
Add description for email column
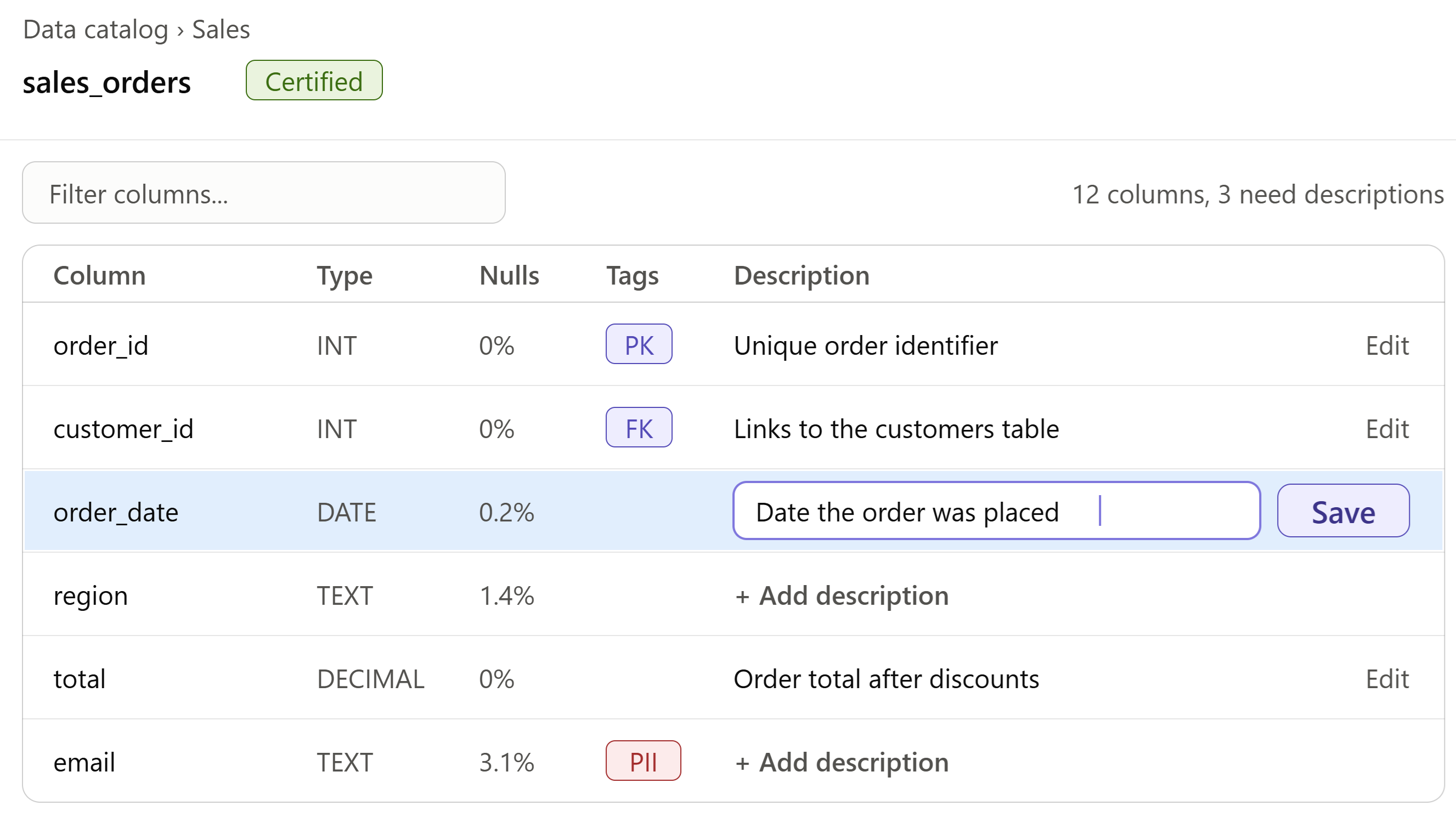click(x=842, y=763)
